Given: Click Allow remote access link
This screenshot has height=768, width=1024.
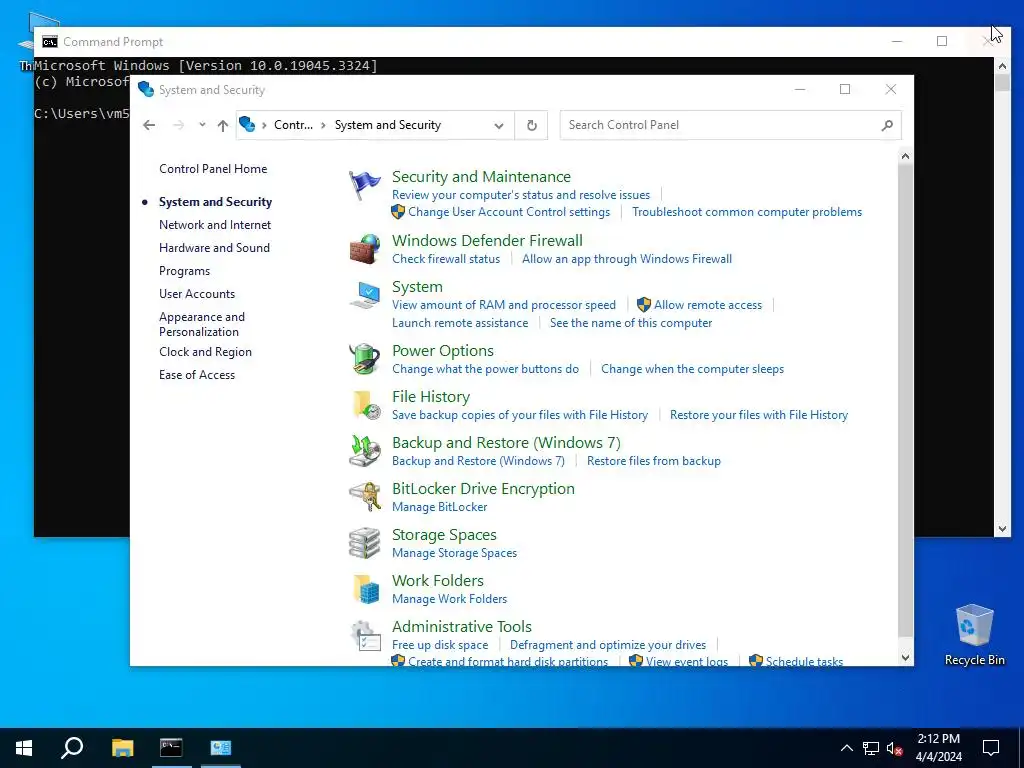Looking at the screenshot, I should point(707,304).
